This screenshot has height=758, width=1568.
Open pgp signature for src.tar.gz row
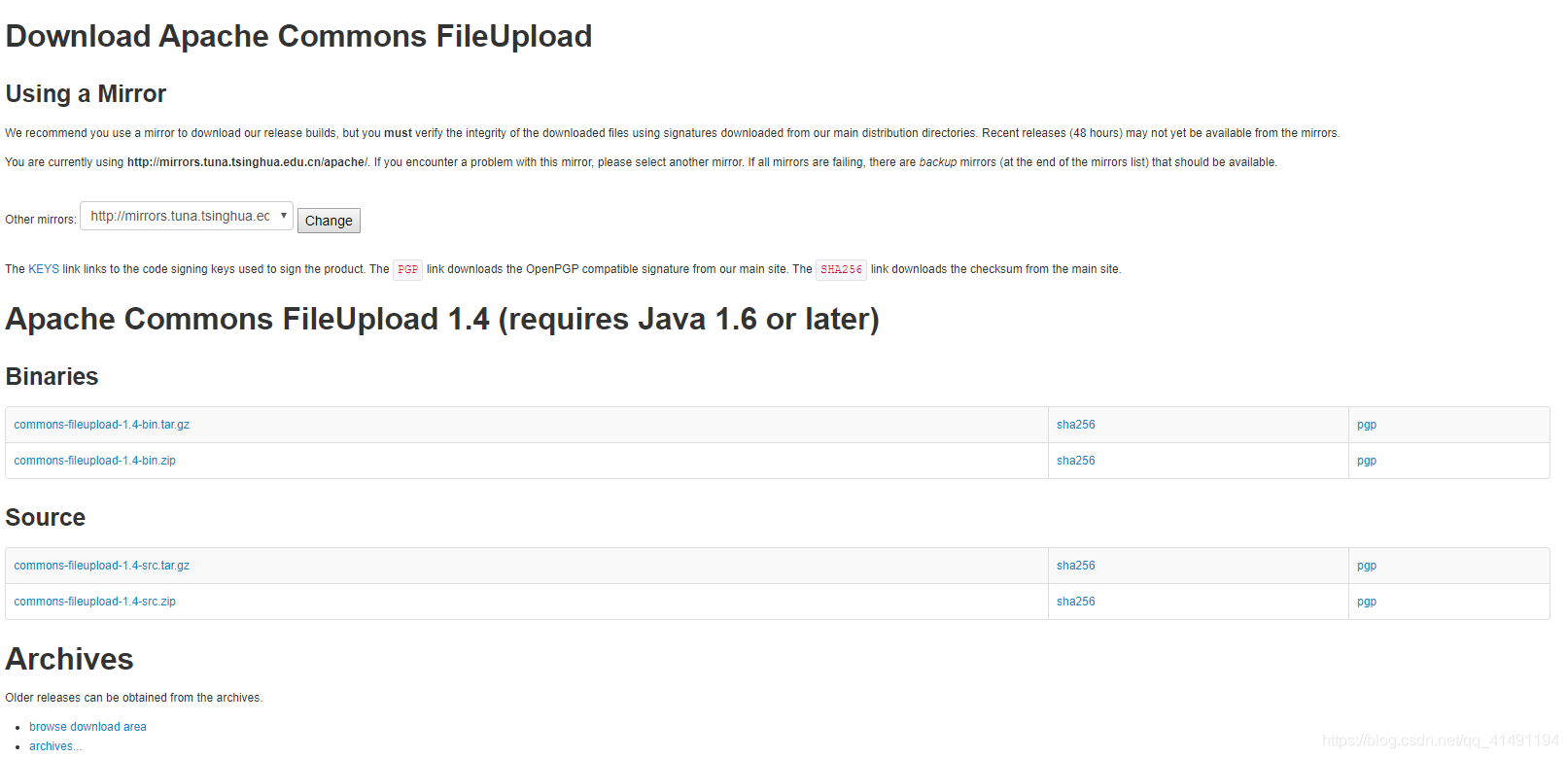coord(1367,566)
